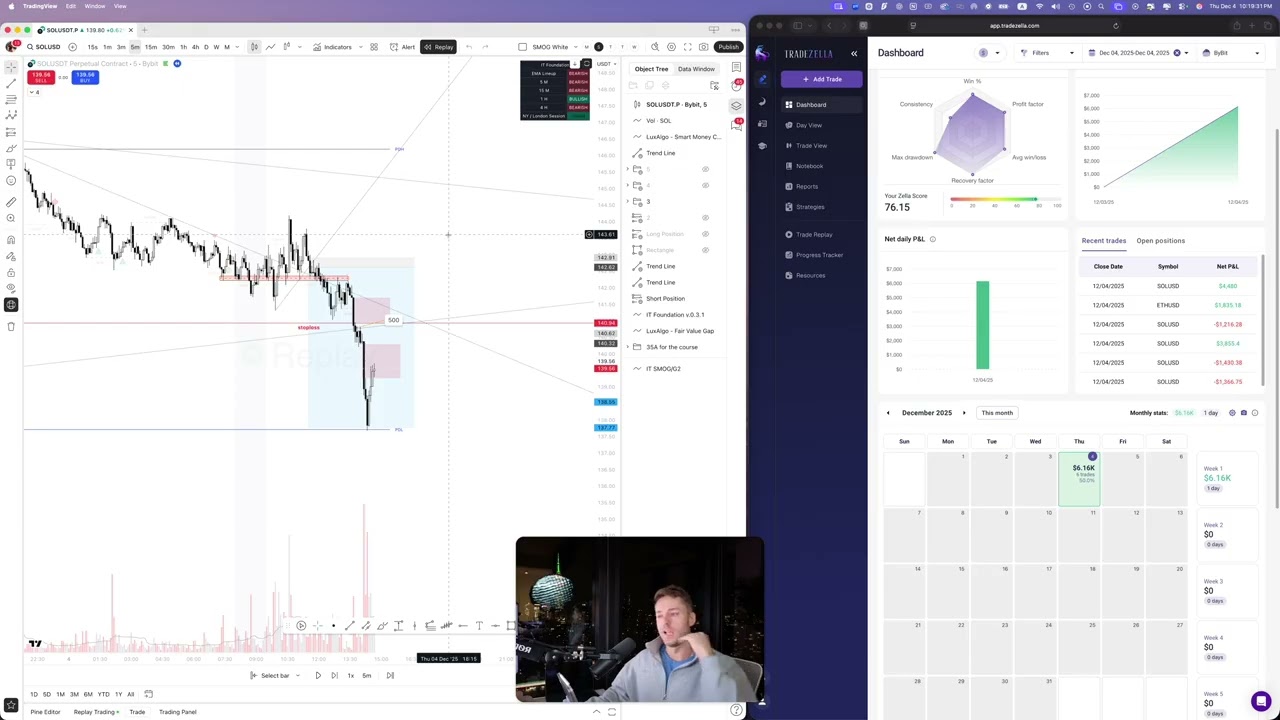Open watchlist icon in TradingView right sidebar
This screenshot has height=720, width=1280.
coord(736,67)
